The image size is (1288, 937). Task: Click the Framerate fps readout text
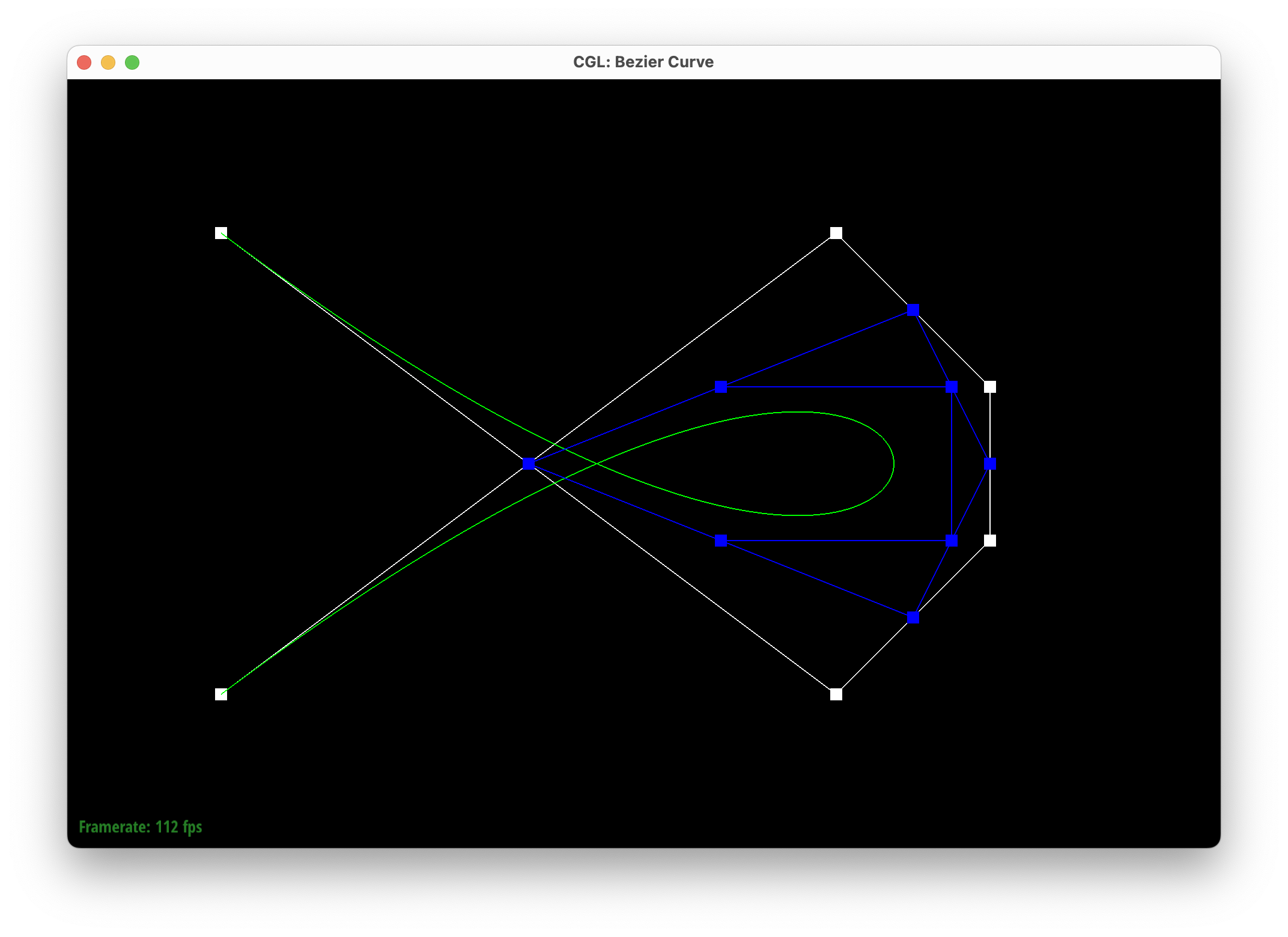click(x=141, y=827)
